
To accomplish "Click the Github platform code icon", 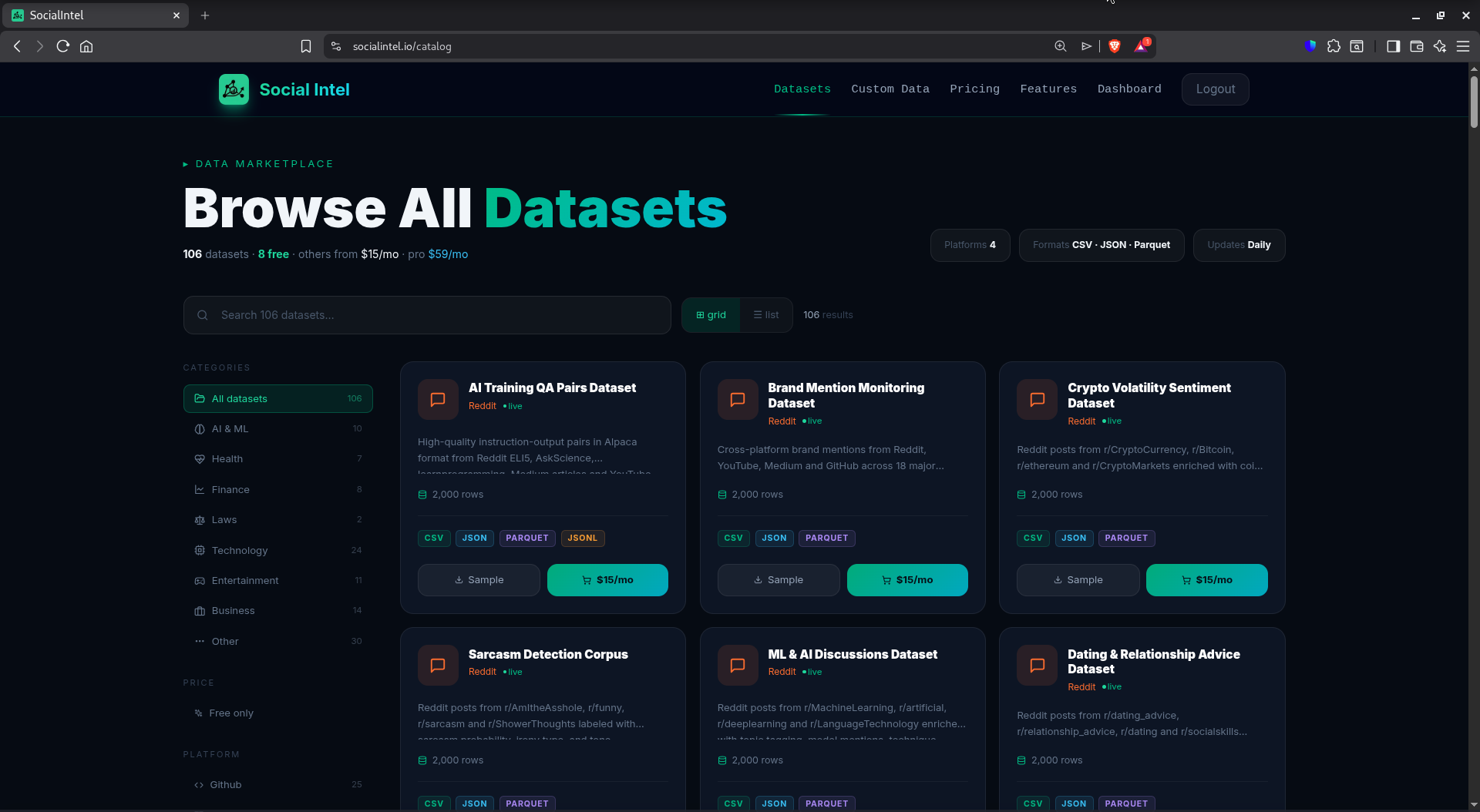I will [199, 784].
